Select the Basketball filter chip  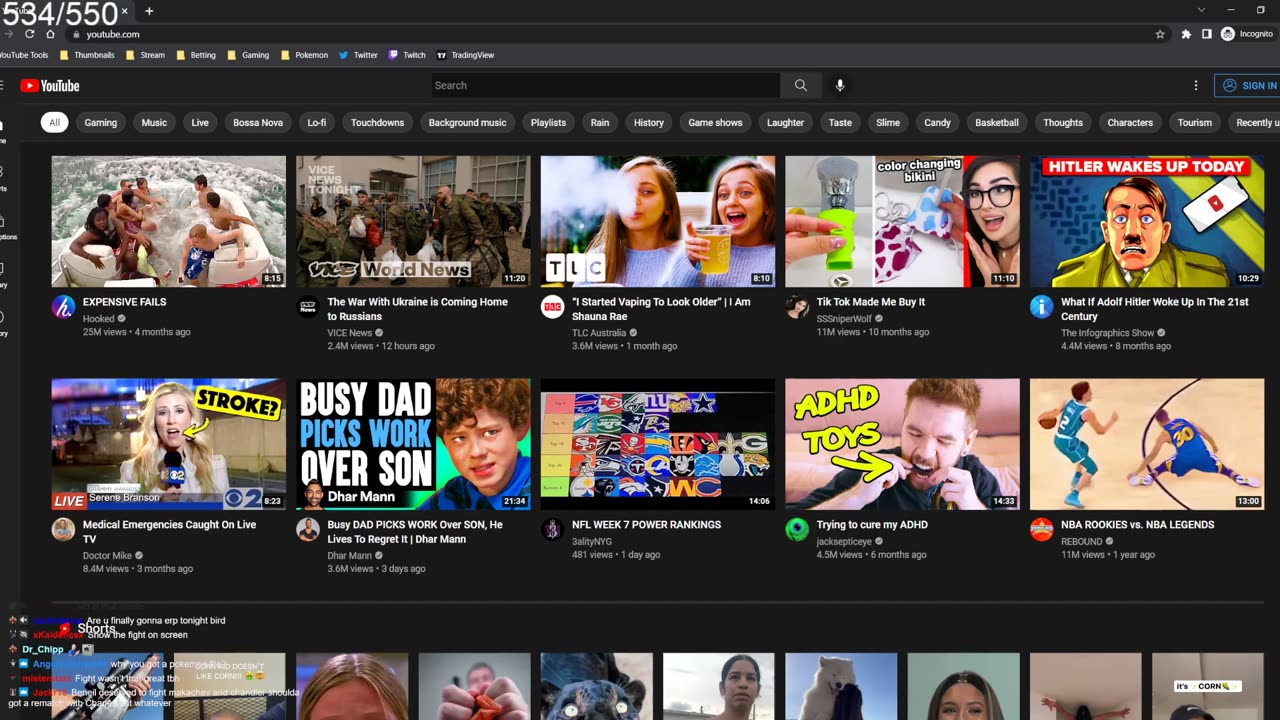pos(997,122)
